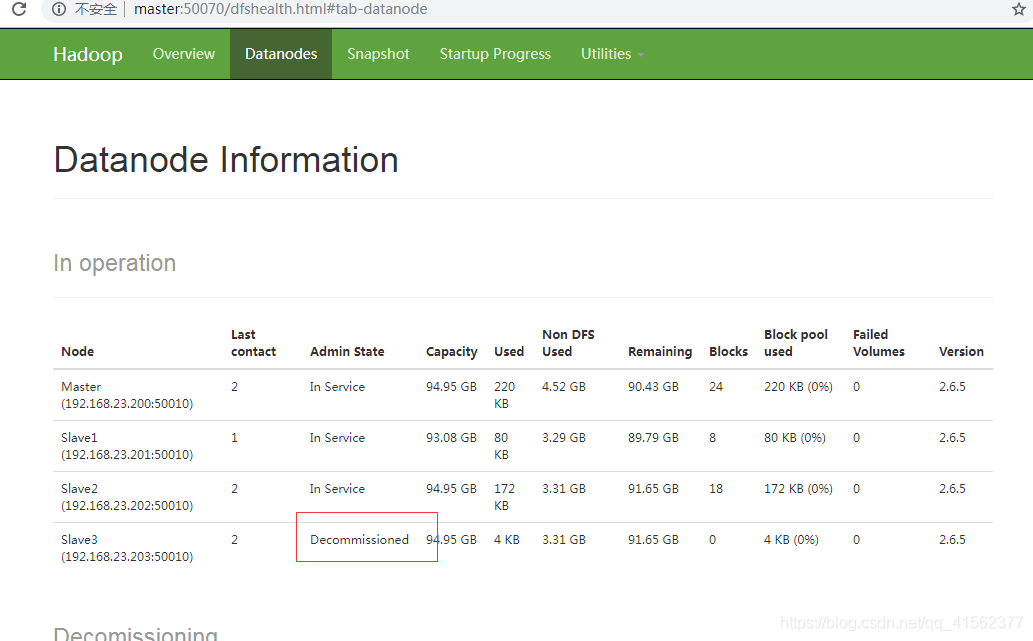Viewport: 1033px width, 641px height.
Task: Click the site info icon in address bar
Action: click(x=59, y=9)
